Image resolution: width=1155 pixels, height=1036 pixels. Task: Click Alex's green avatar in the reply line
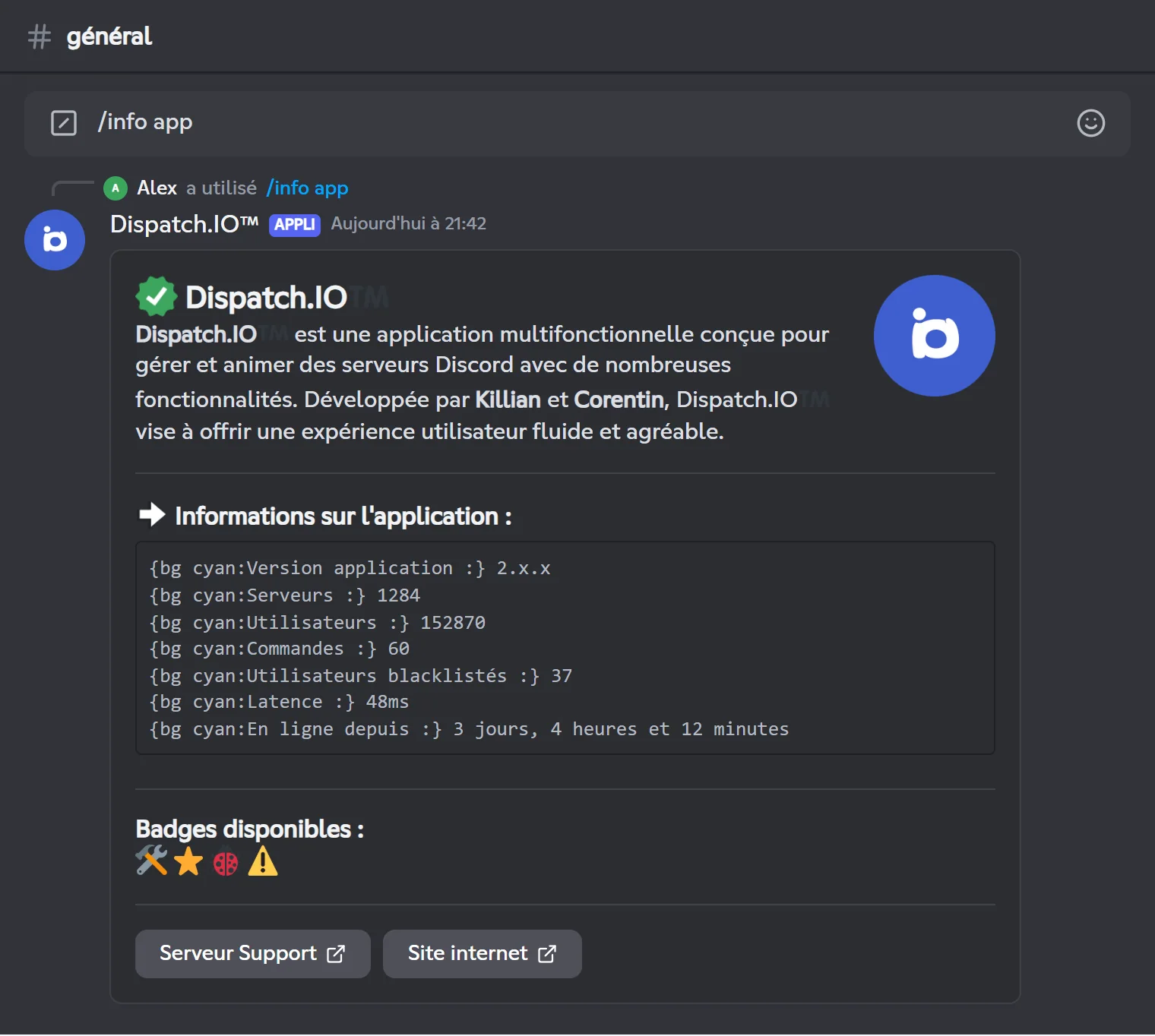pos(115,188)
